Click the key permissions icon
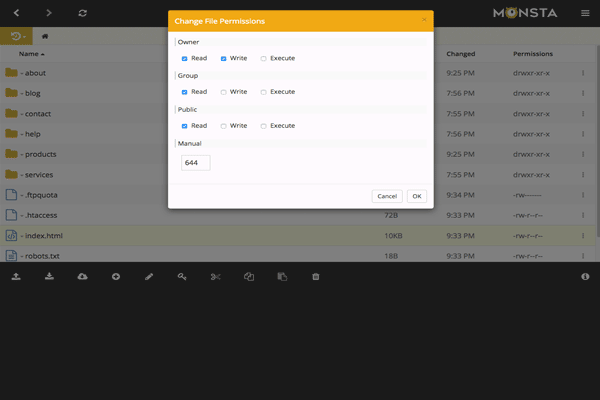Image resolution: width=600 pixels, height=400 pixels. (182, 276)
